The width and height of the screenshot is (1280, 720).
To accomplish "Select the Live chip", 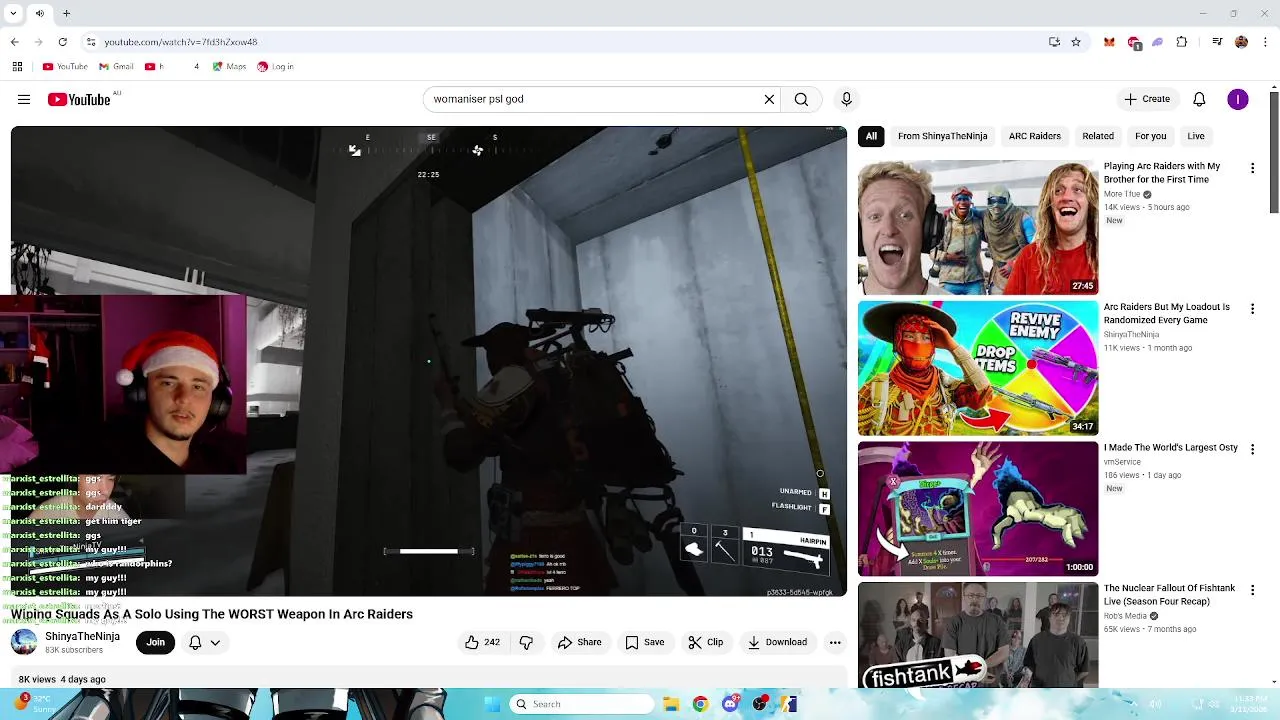I will click(x=1195, y=136).
